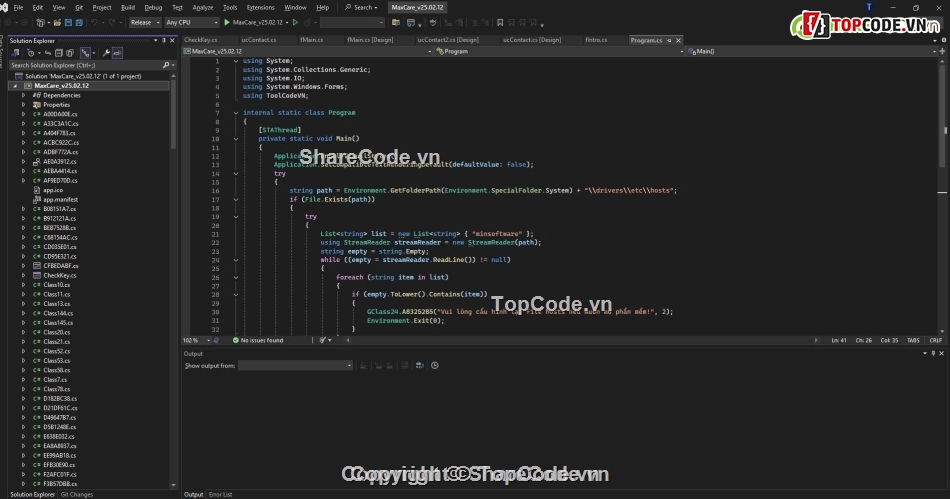
Task: Collapse the MaxCare_v25.02.12 project node
Action: [16, 86]
